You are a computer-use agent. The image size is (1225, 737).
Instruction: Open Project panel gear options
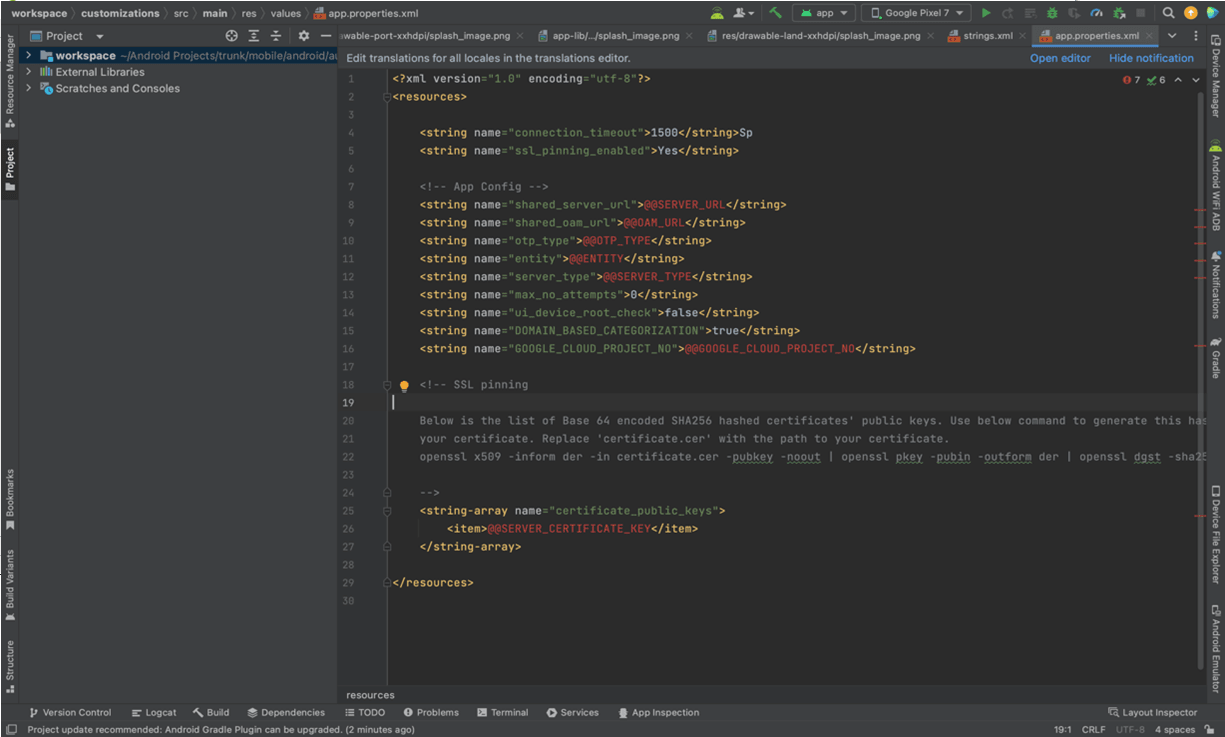point(304,36)
